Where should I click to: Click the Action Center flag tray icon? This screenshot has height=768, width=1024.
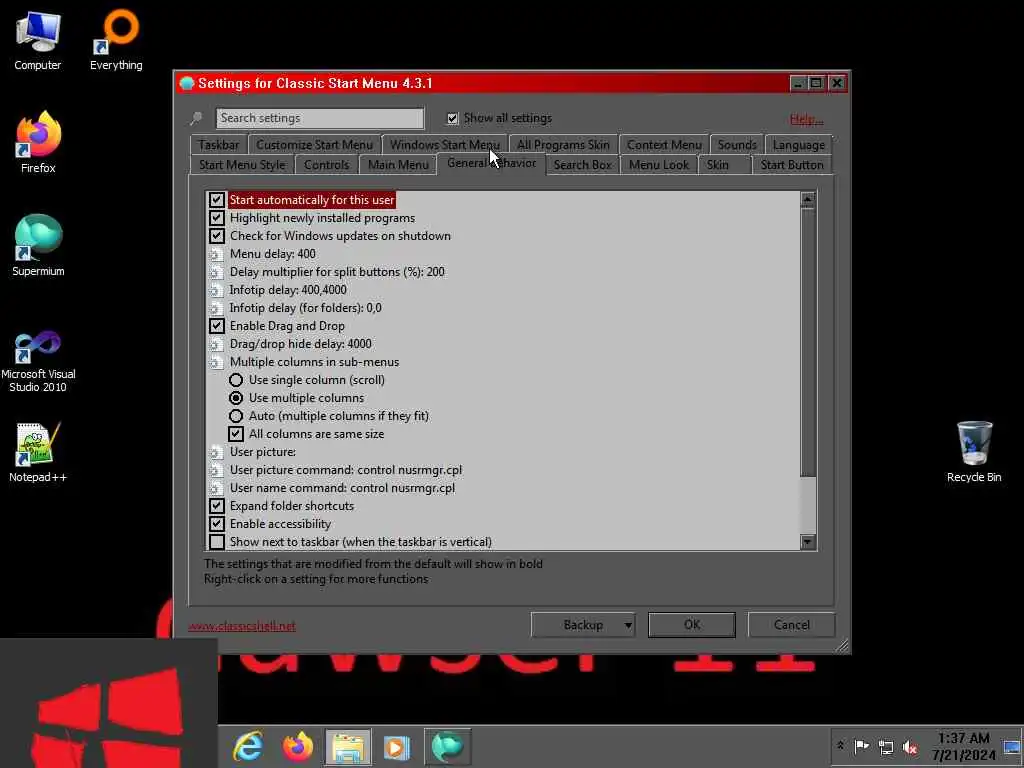[x=861, y=746]
